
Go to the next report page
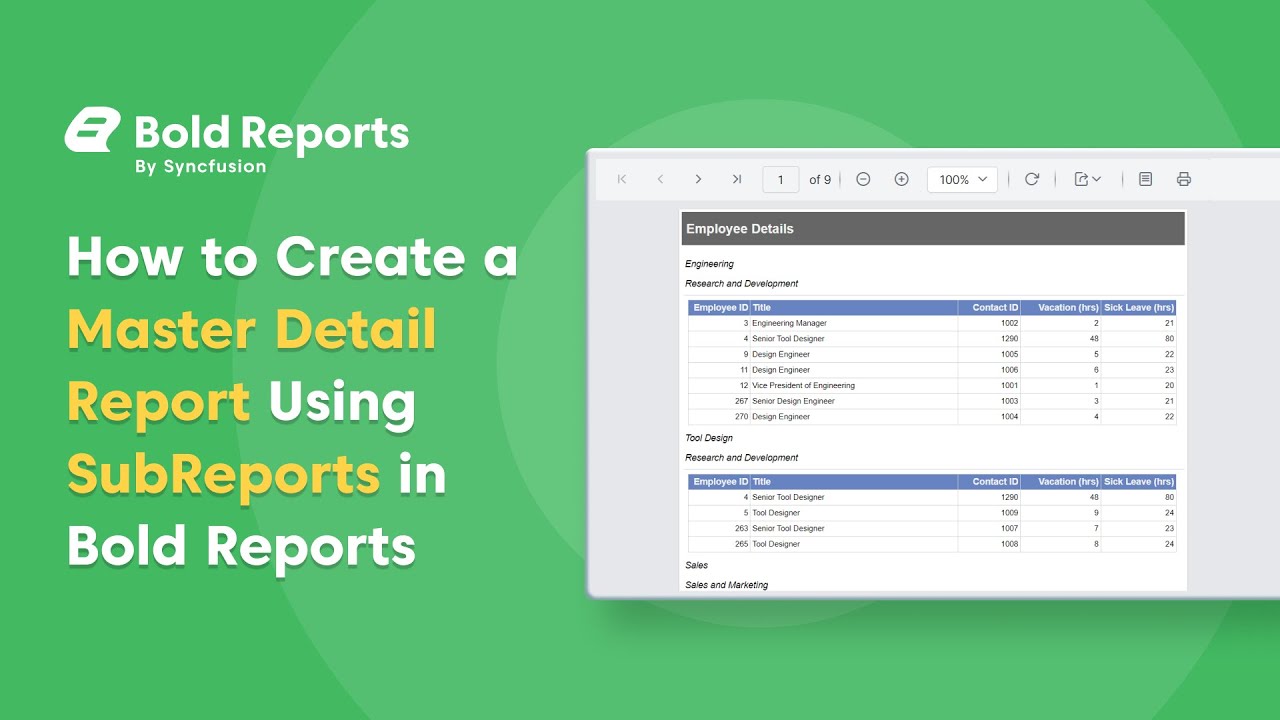pyautogui.click(x=698, y=179)
